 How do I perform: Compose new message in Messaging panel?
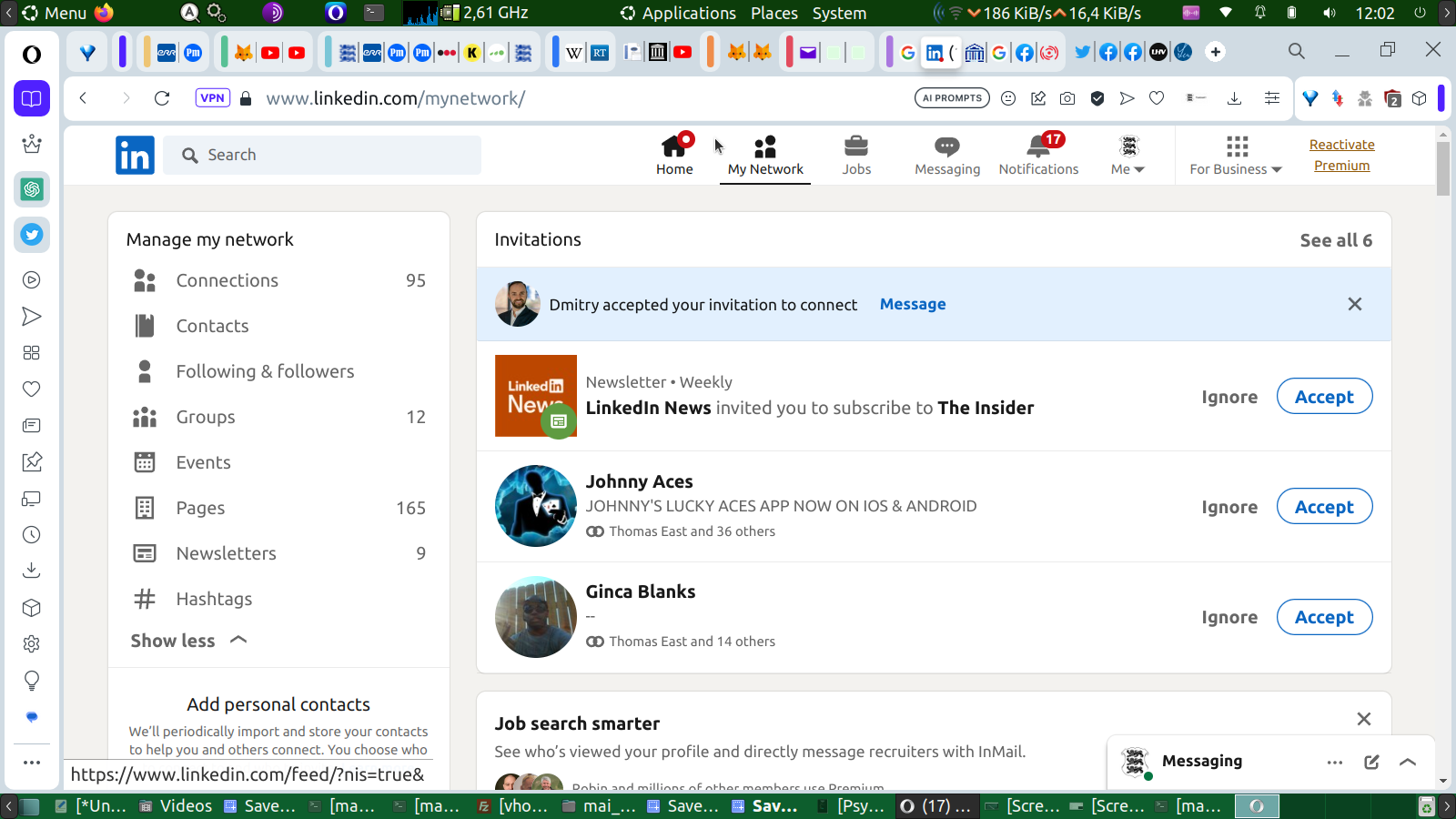(1371, 762)
